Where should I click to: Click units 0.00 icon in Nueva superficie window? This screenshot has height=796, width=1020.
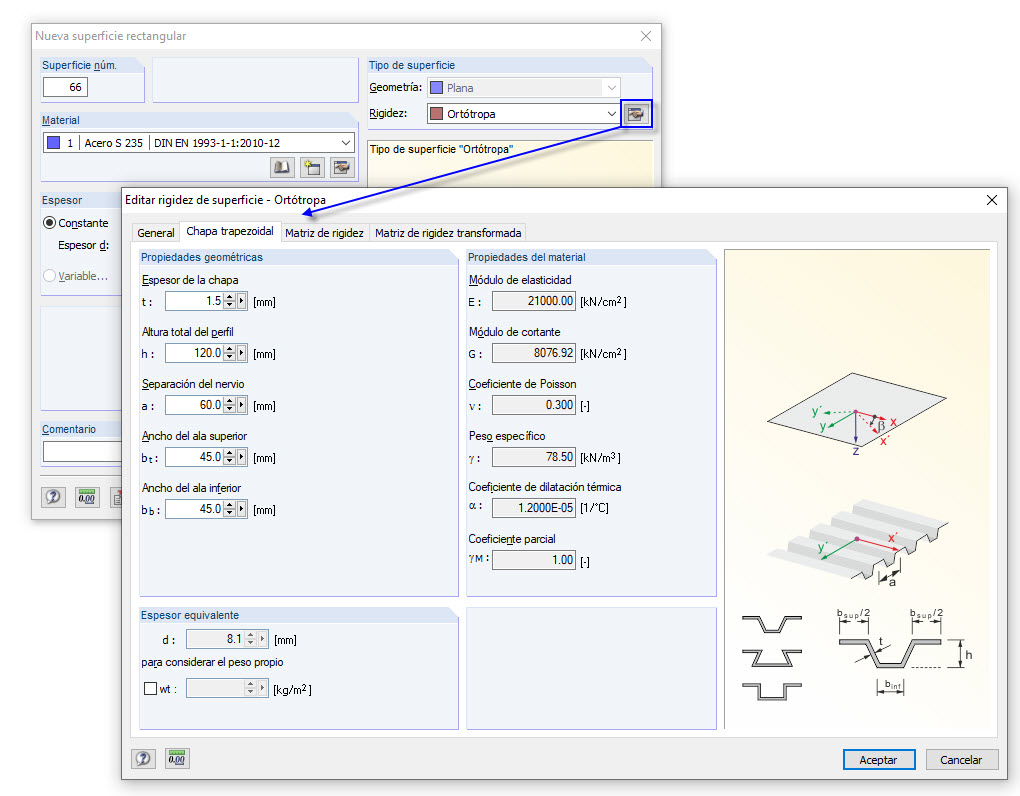pos(87,498)
